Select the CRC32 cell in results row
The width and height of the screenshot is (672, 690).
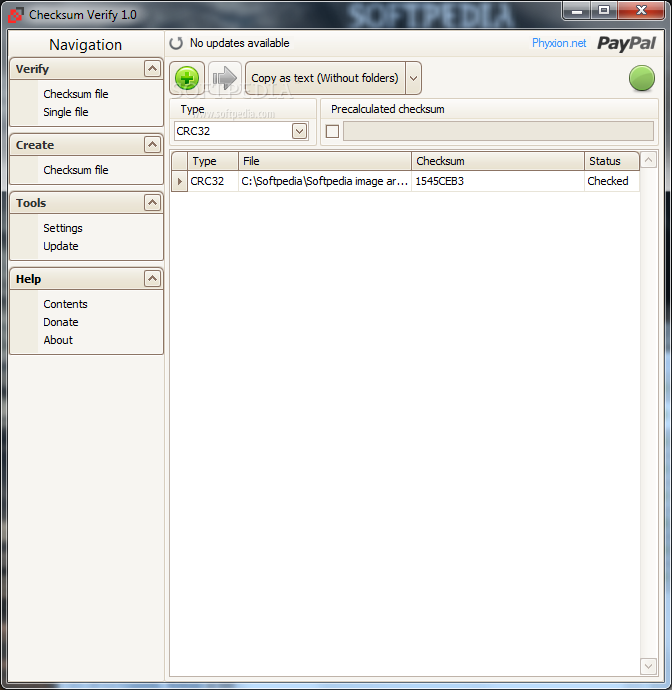pyautogui.click(x=213, y=181)
